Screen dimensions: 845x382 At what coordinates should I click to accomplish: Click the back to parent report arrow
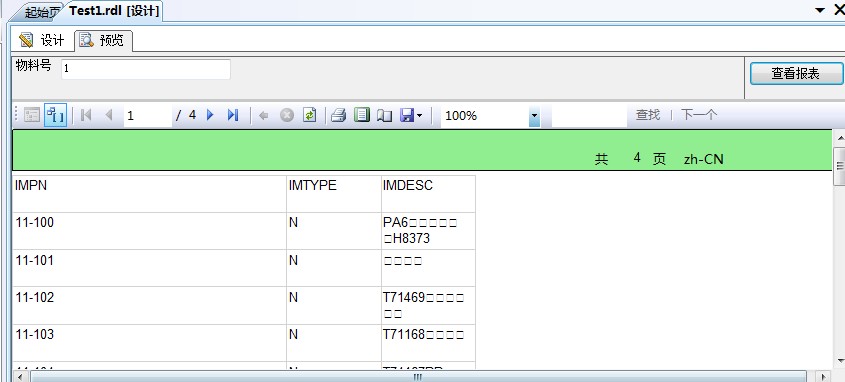click(264, 115)
